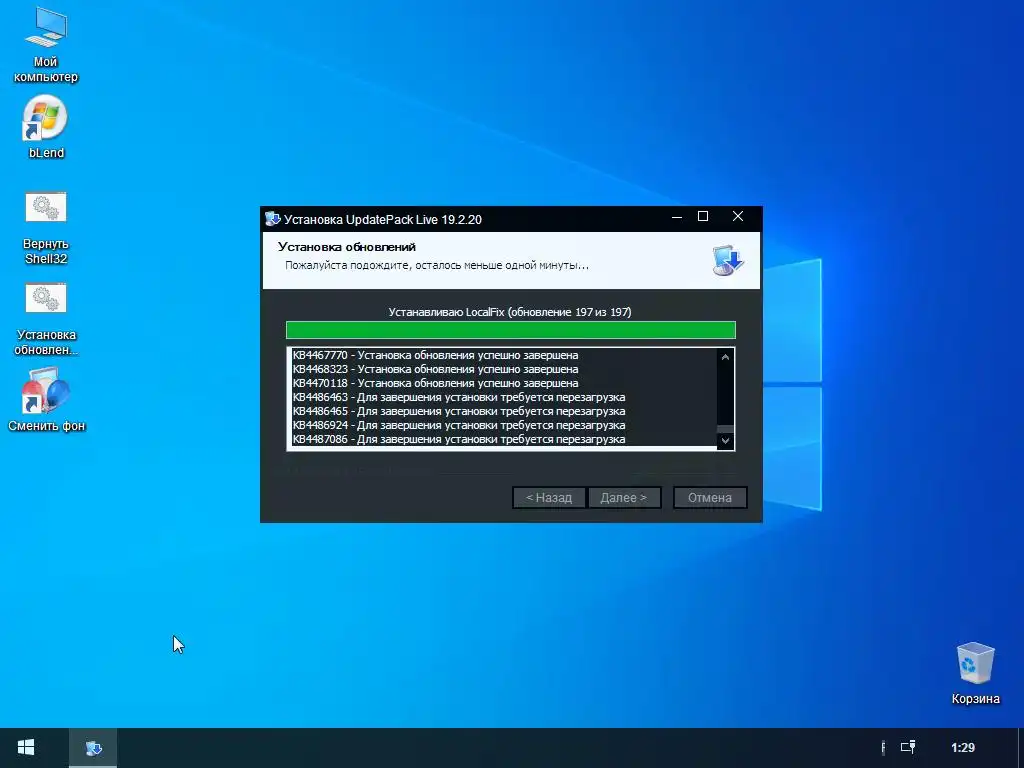
Task: Click the show desktop strip on taskbar
Action: point(1021,748)
